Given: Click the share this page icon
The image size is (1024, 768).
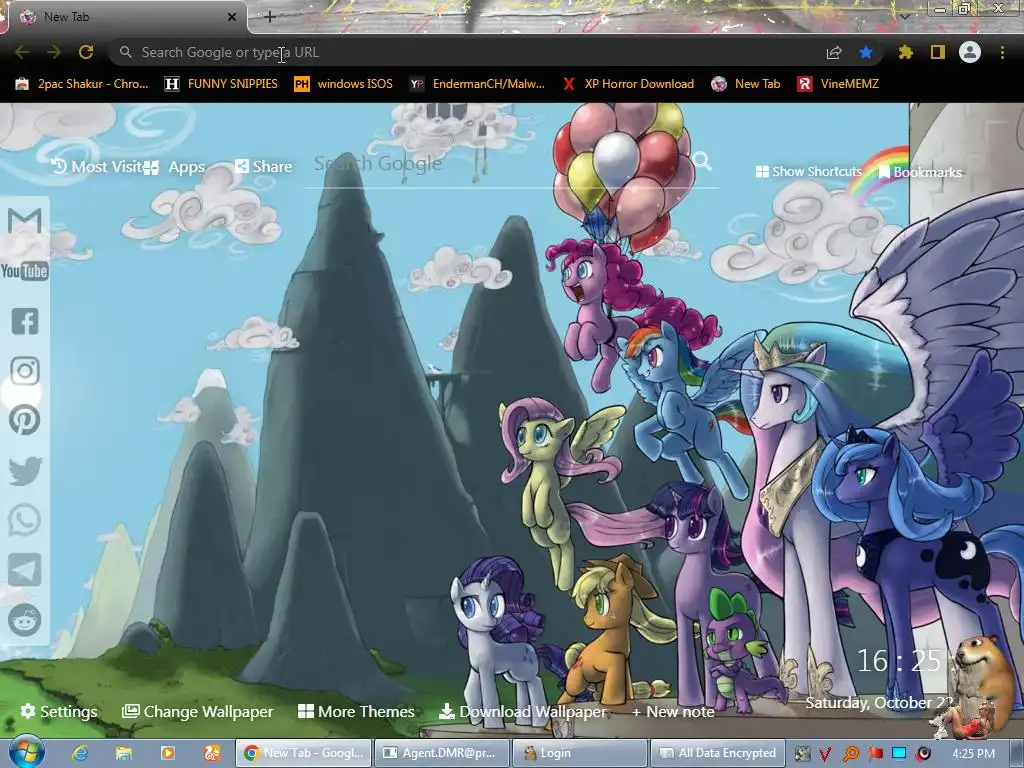Looking at the screenshot, I should (834, 53).
